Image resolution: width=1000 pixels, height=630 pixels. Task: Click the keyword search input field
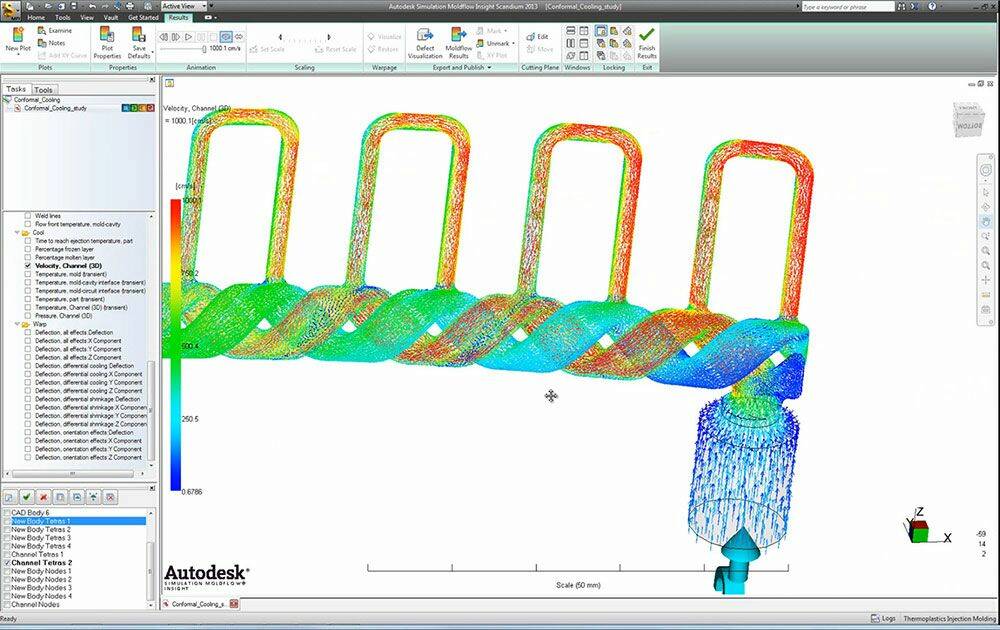[848, 6]
